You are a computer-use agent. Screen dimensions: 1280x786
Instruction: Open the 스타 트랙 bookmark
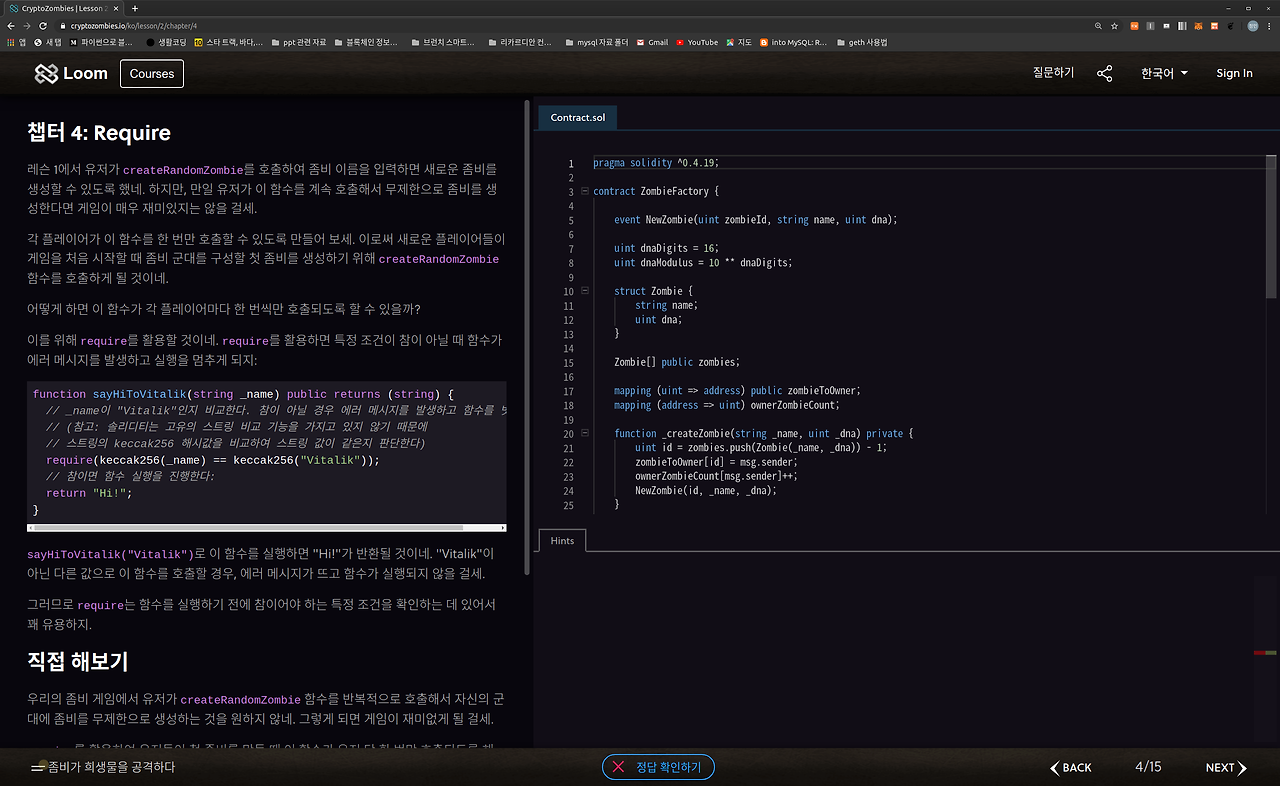[229, 42]
